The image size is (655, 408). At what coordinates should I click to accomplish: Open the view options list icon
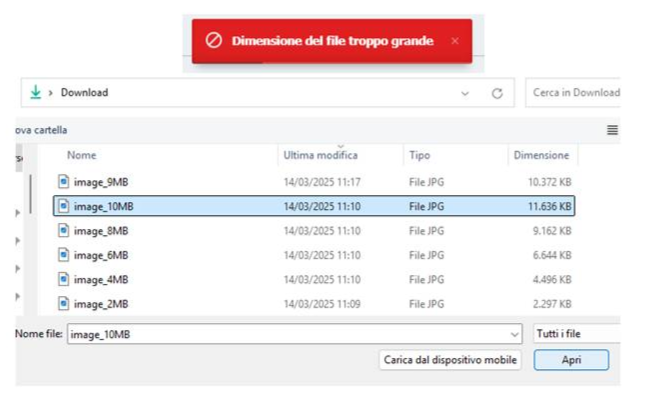[x=612, y=130]
